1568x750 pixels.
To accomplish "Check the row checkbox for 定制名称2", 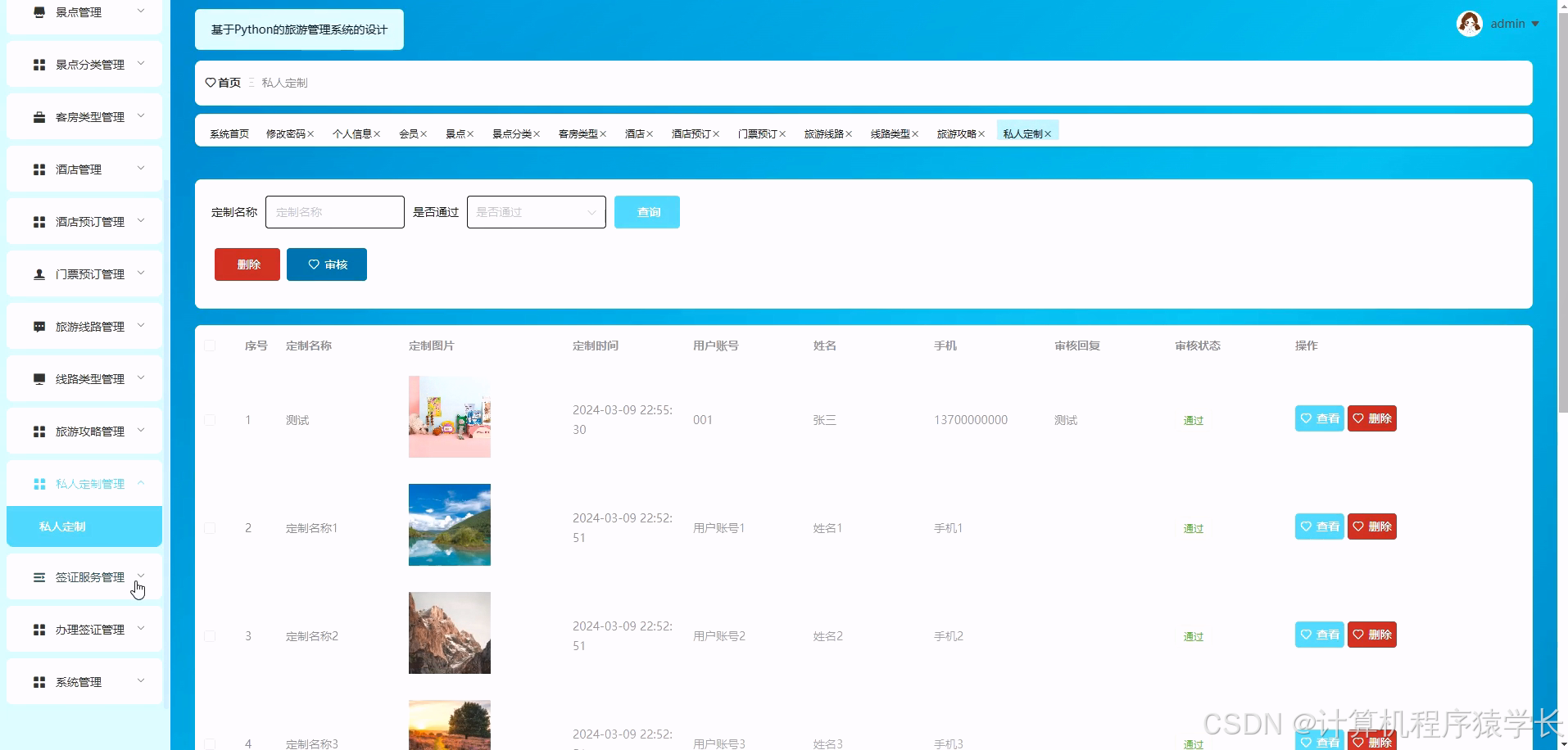I will click(x=210, y=636).
